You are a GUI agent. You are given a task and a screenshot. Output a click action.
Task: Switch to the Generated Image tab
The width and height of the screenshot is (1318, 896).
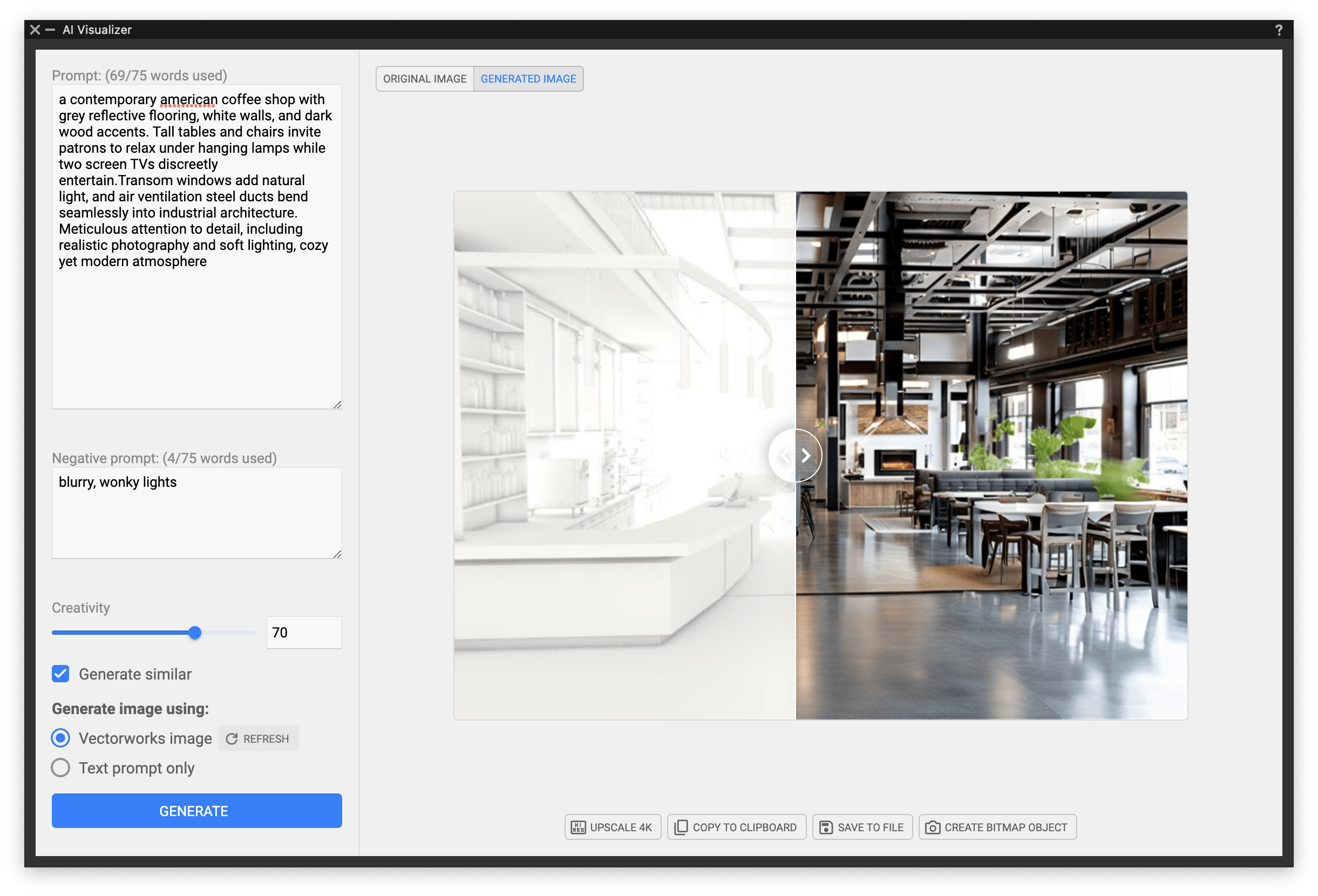528,79
